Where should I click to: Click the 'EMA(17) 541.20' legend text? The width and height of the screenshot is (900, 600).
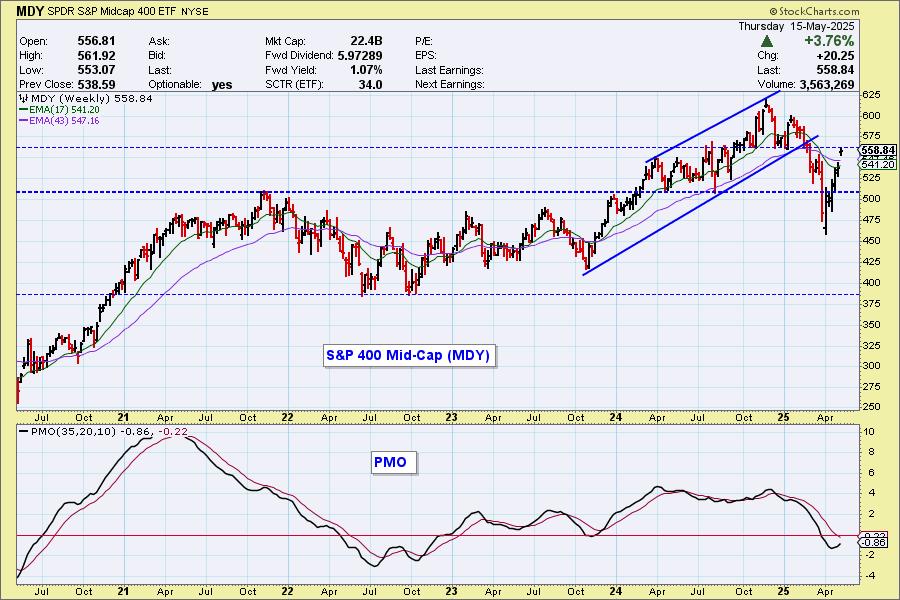[64, 110]
